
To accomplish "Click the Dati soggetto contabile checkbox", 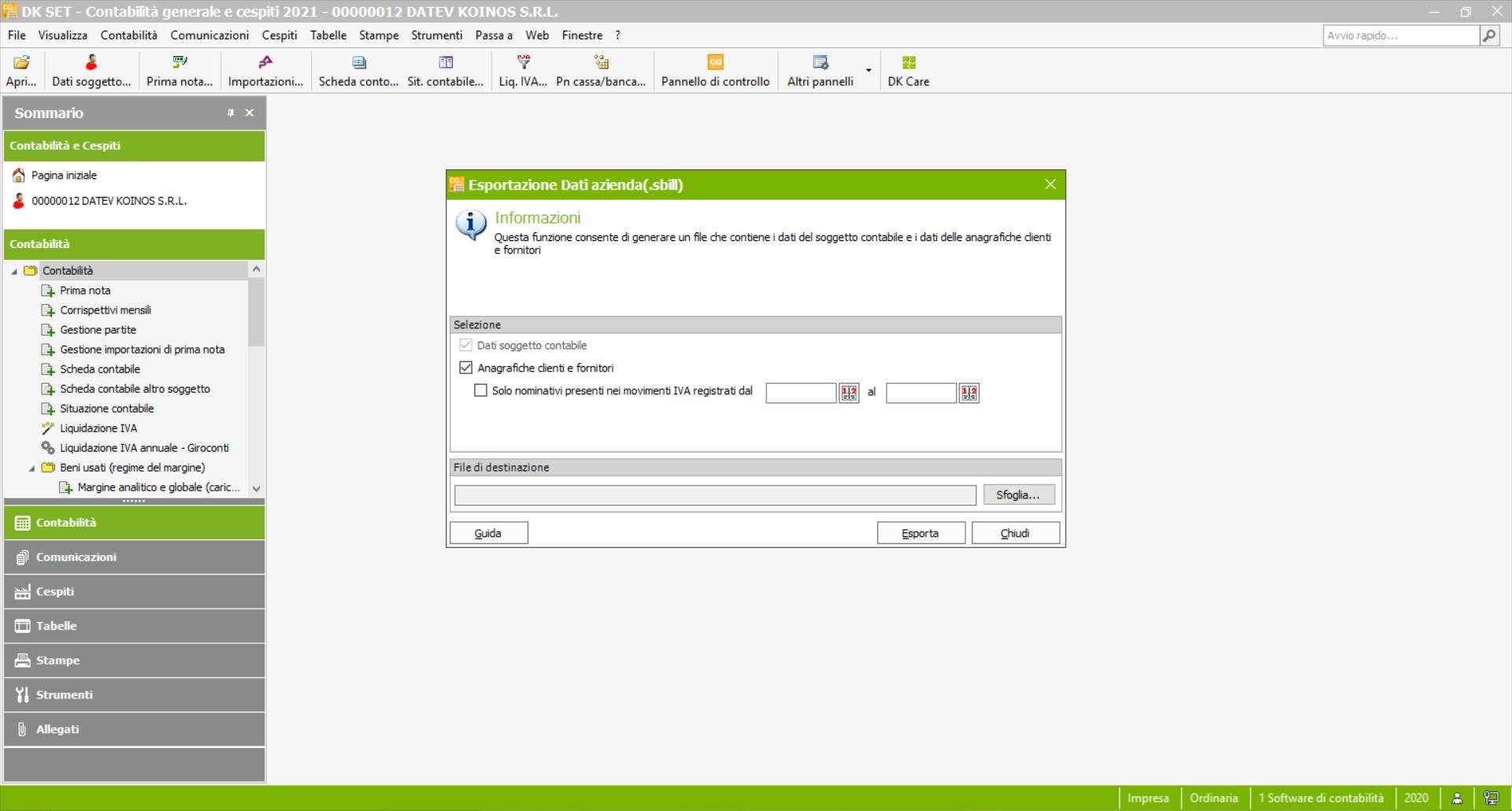I will pyautogui.click(x=466, y=345).
